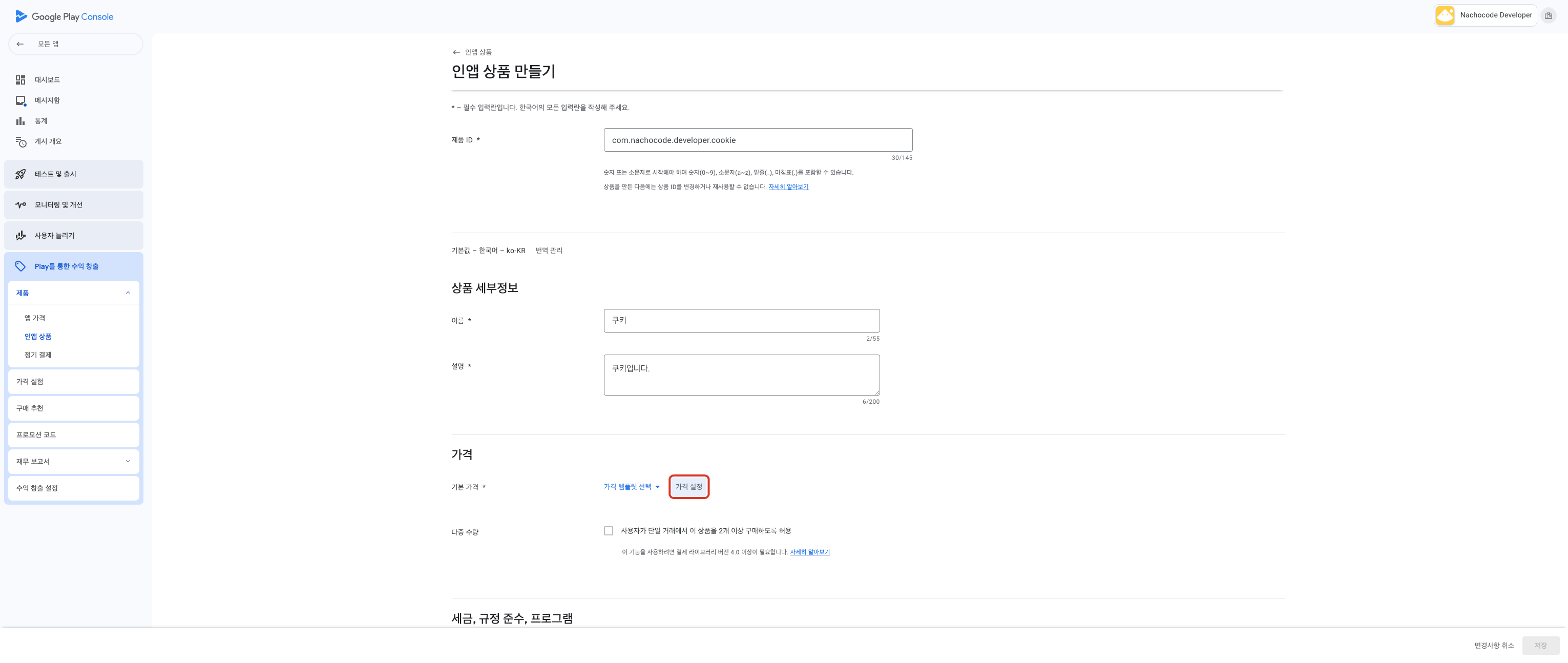Expand the 재무 보고서 section

click(x=128, y=462)
